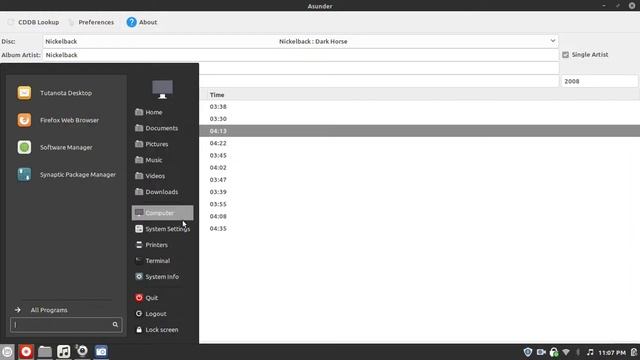Open the webcam app in taskbar
This screenshot has width=640, height=360.
(82, 351)
